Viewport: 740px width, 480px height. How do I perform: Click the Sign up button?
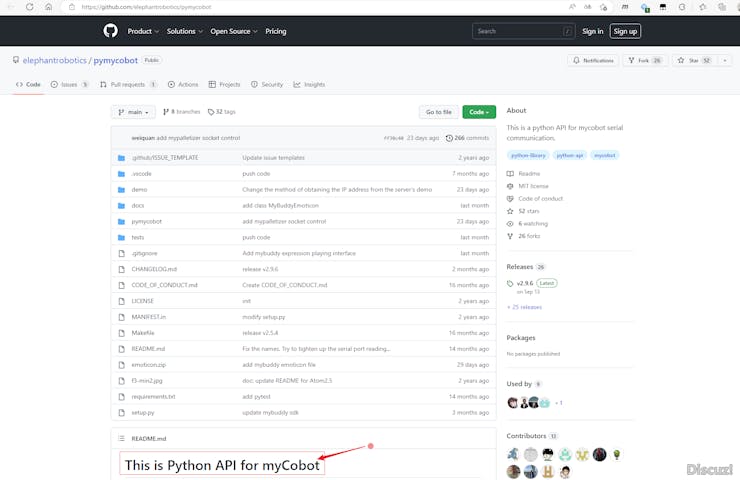[x=625, y=31]
